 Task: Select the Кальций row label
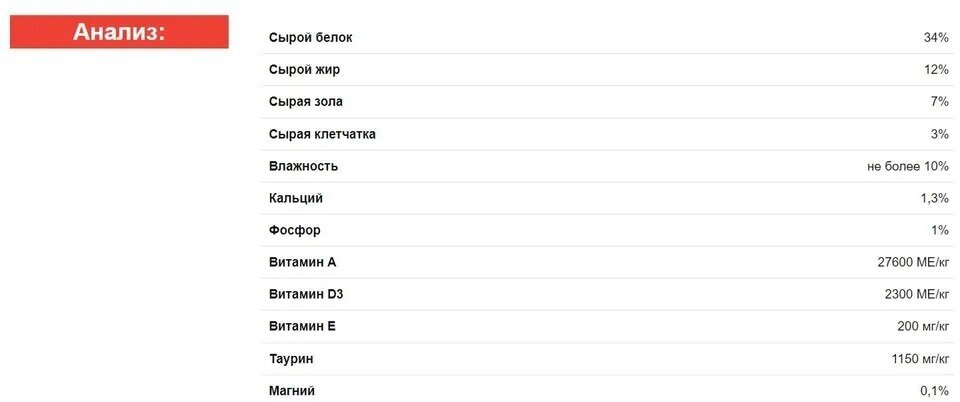[296, 198]
